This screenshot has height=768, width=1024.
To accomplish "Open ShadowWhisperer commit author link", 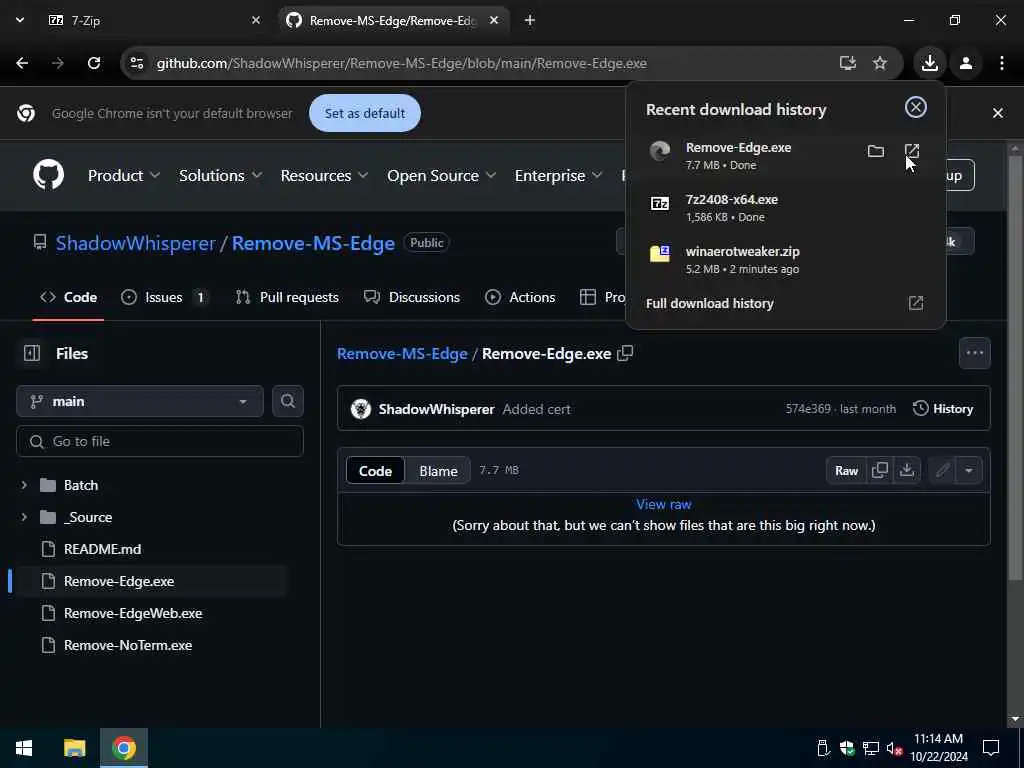I will pyautogui.click(x=436, y=409).
